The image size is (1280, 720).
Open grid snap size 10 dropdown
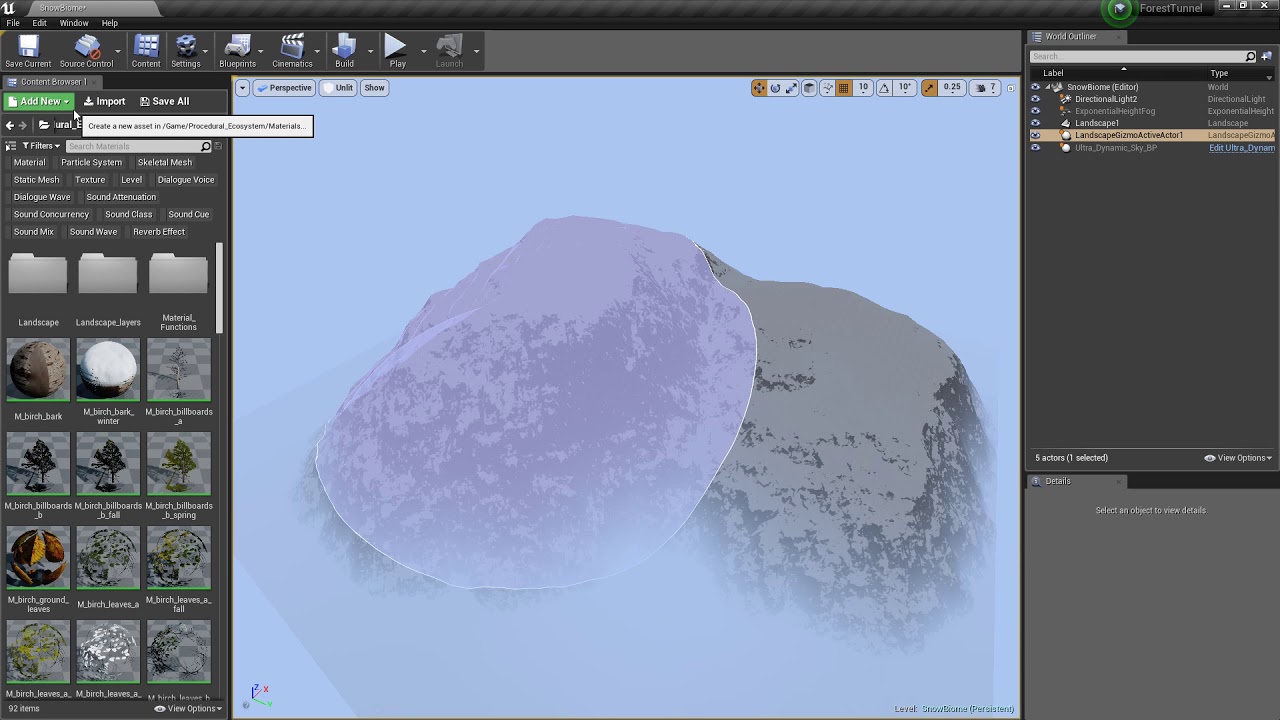863,88
